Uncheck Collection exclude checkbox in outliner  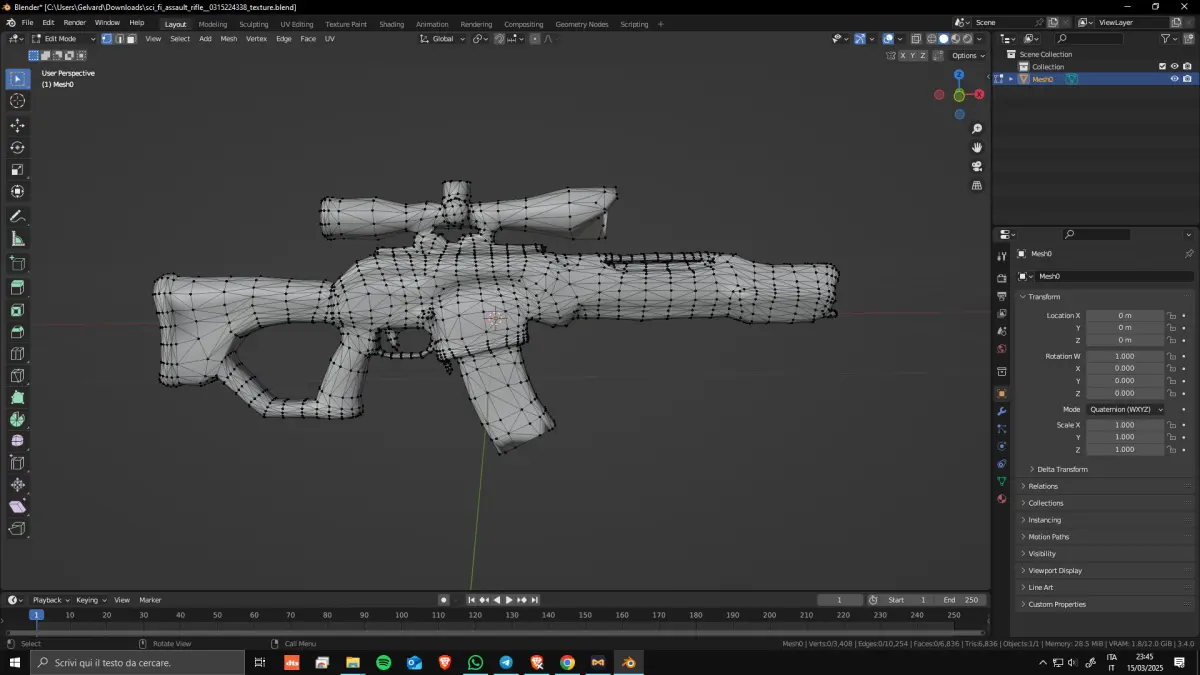pos(1162,67)
